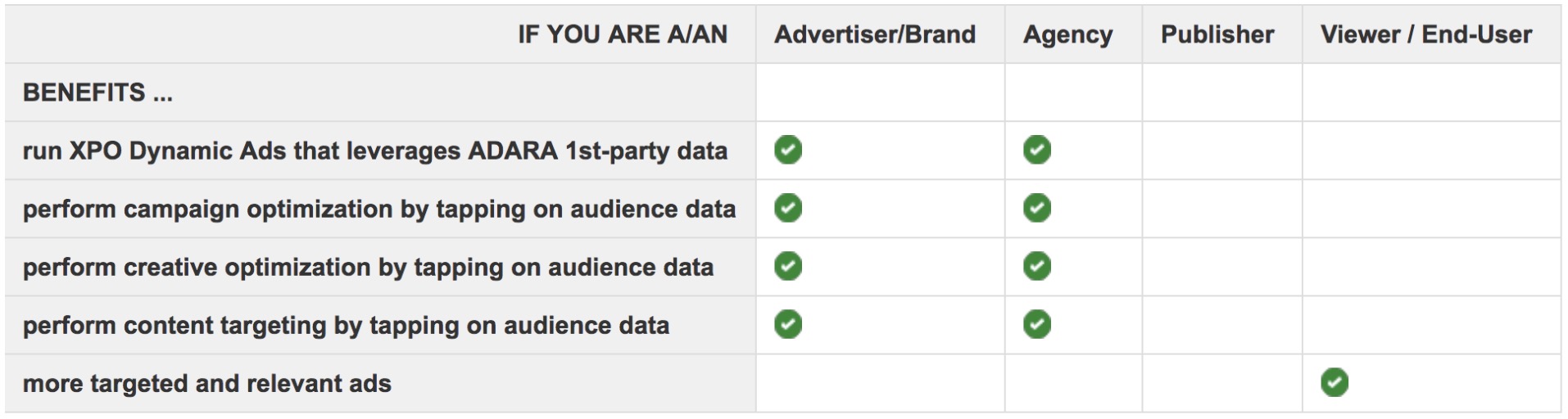Click Agency checkmark for XPO Dynamic Ads row
Screen dimensions: 1568x419
coord(1036,151)
